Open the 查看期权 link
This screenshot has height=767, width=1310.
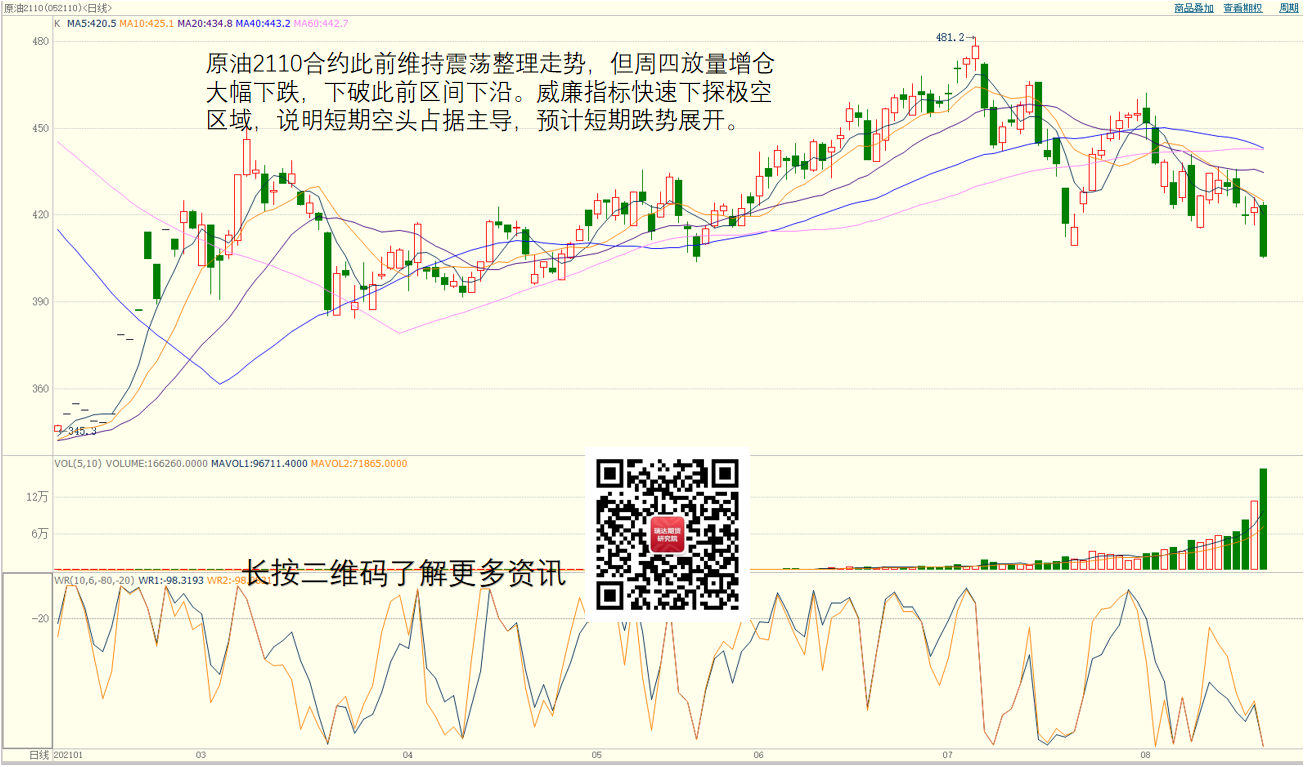[x=1243, y=8]
